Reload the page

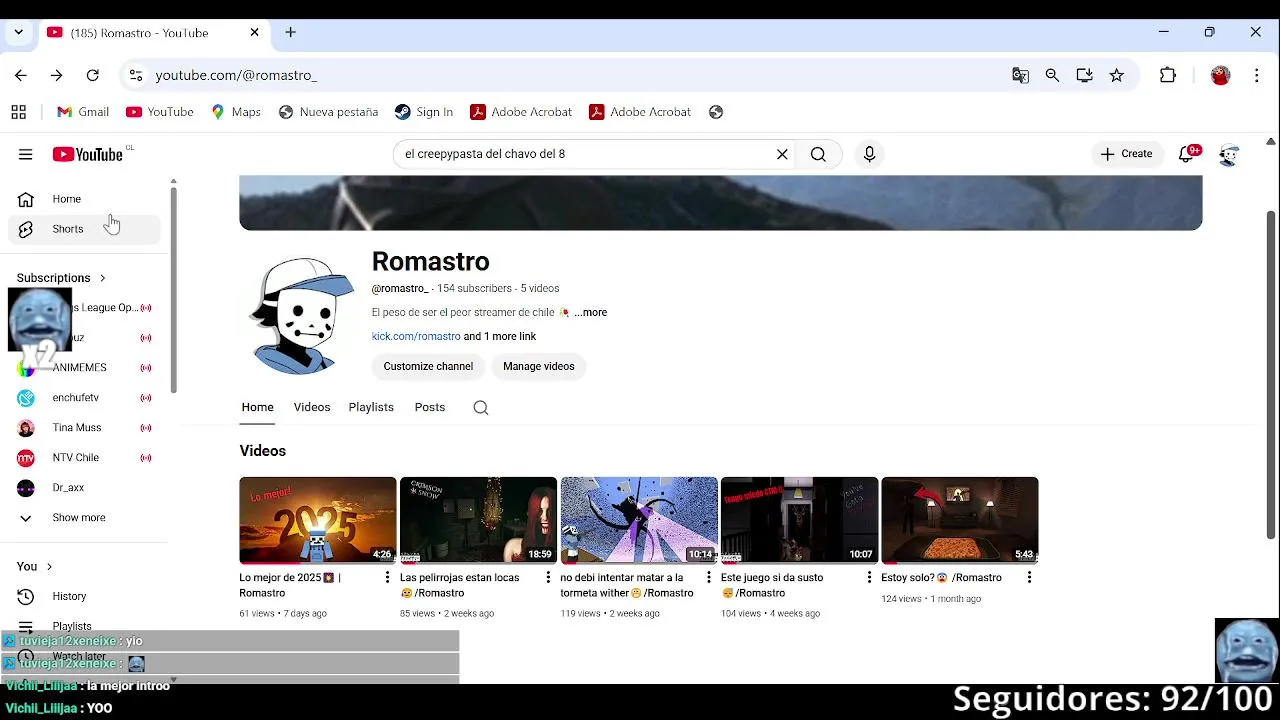point(93,75)
